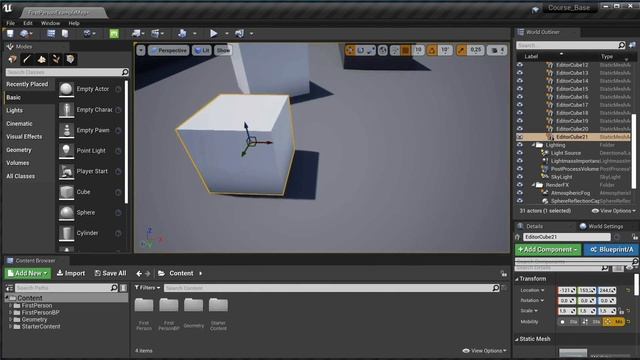
Task: Open camera speed setting in viewport
Action: (x=497, y=50)
